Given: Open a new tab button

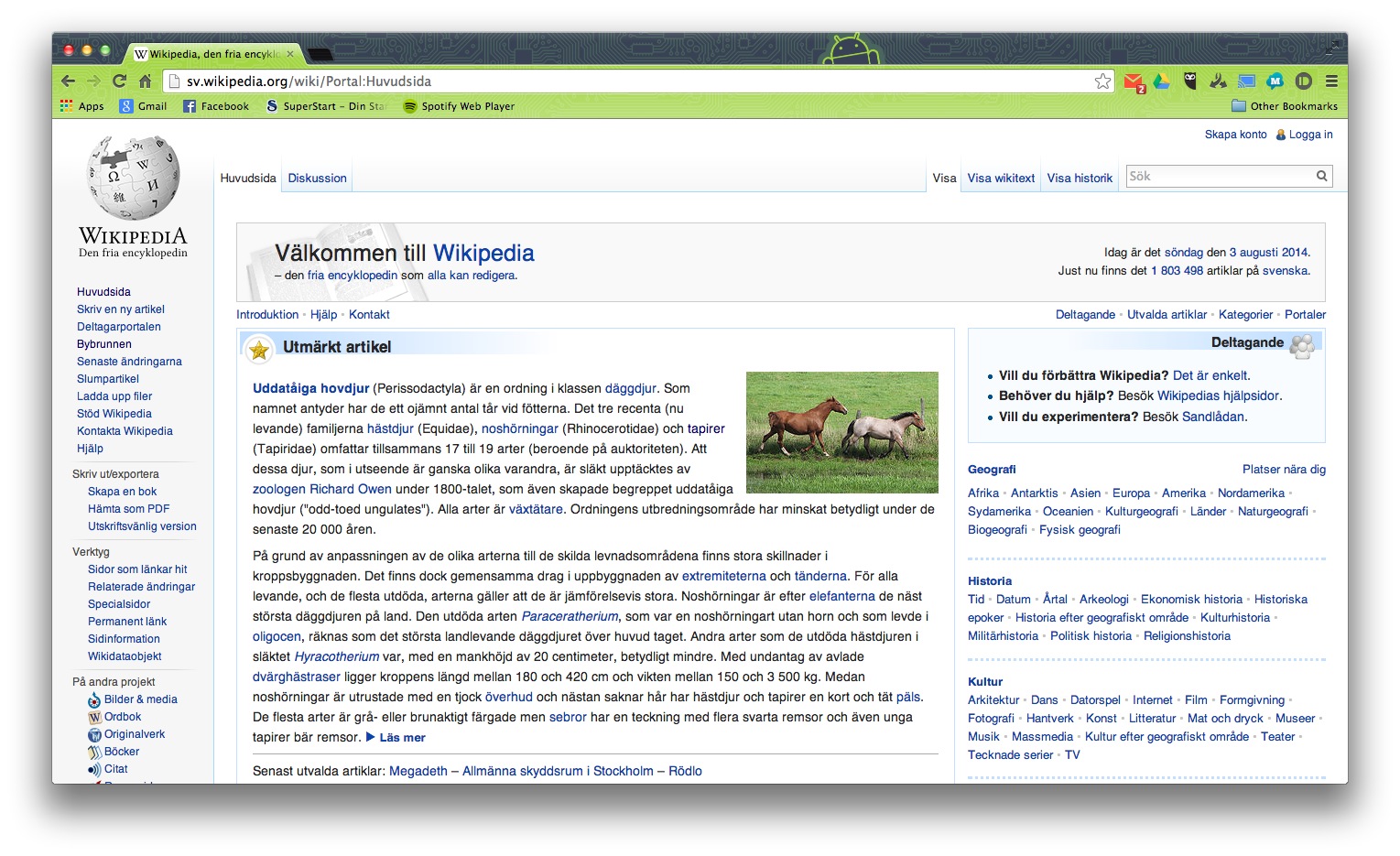Looking at the screenshot, I should click(320, 54).
